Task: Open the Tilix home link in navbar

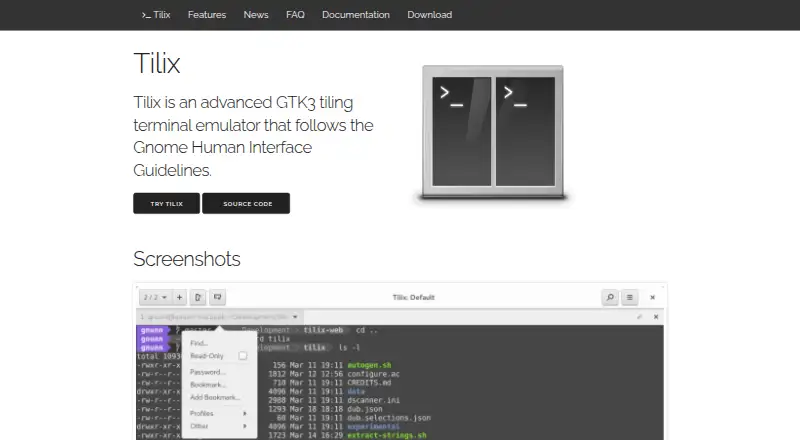Action: point(156,15)
